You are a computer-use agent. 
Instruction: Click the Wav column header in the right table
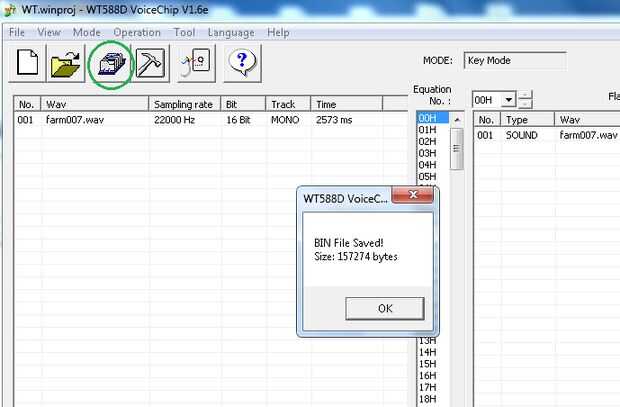point(588,119)
